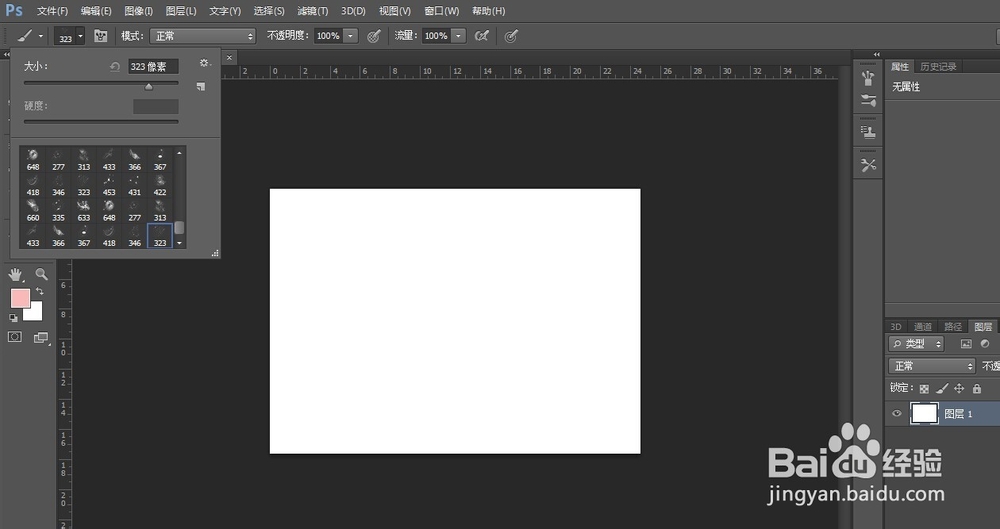The image size is (1000, 529).
Task: Filter layers by pixel layer icon
Action: tap(966, 344)
